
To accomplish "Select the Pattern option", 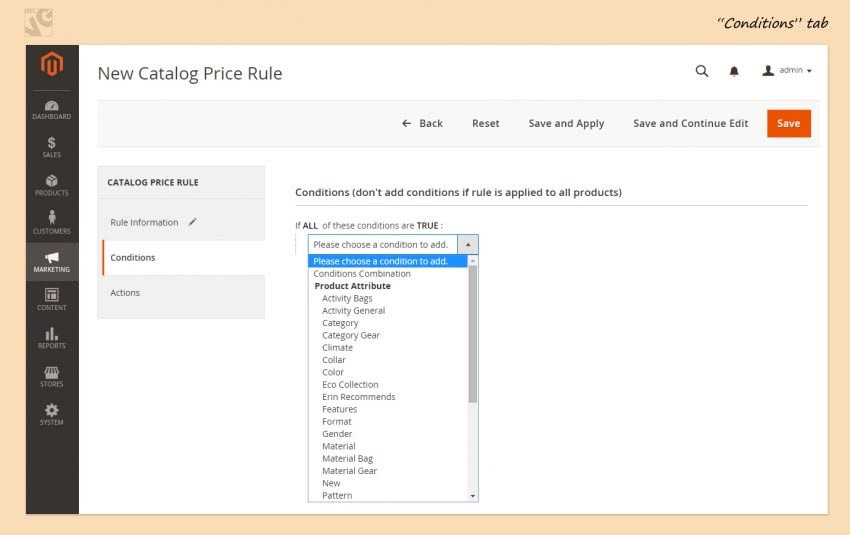I will pos(337,495).
